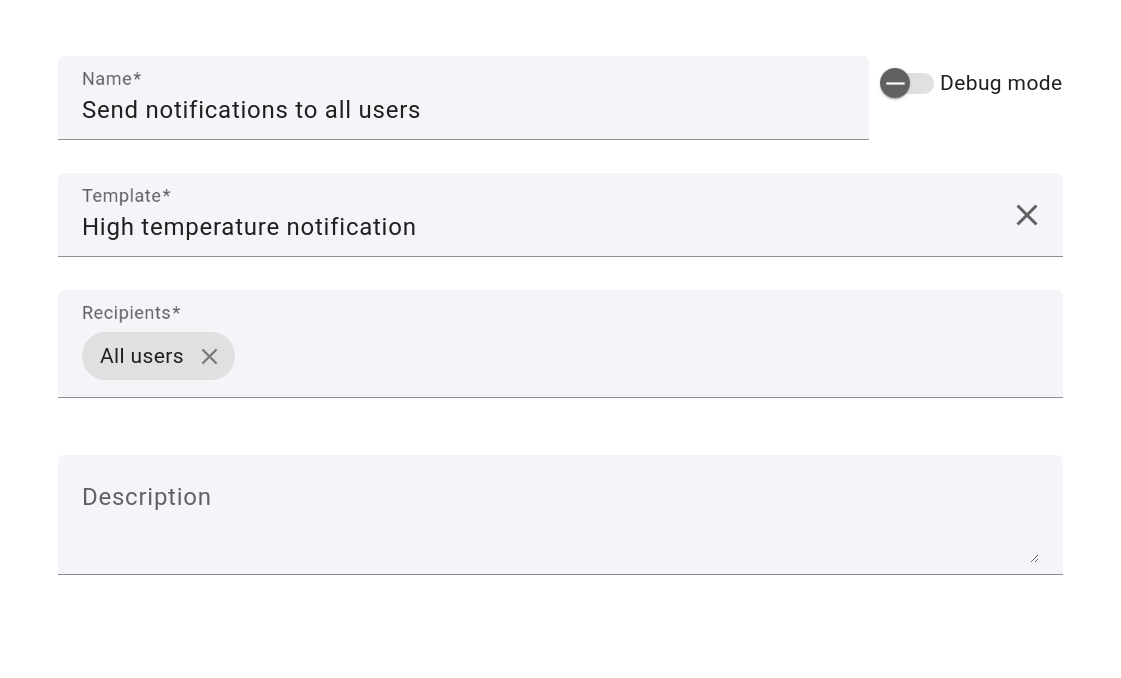
Task: Select the "All users" chip label
Action: [142, 356]
